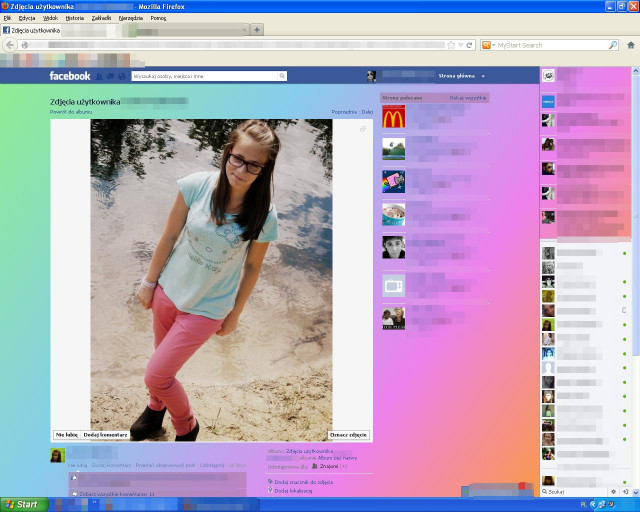This screenshot has height=512, width=640.
Task: Open the Pomoc menu
Action: tap(158, 18)
